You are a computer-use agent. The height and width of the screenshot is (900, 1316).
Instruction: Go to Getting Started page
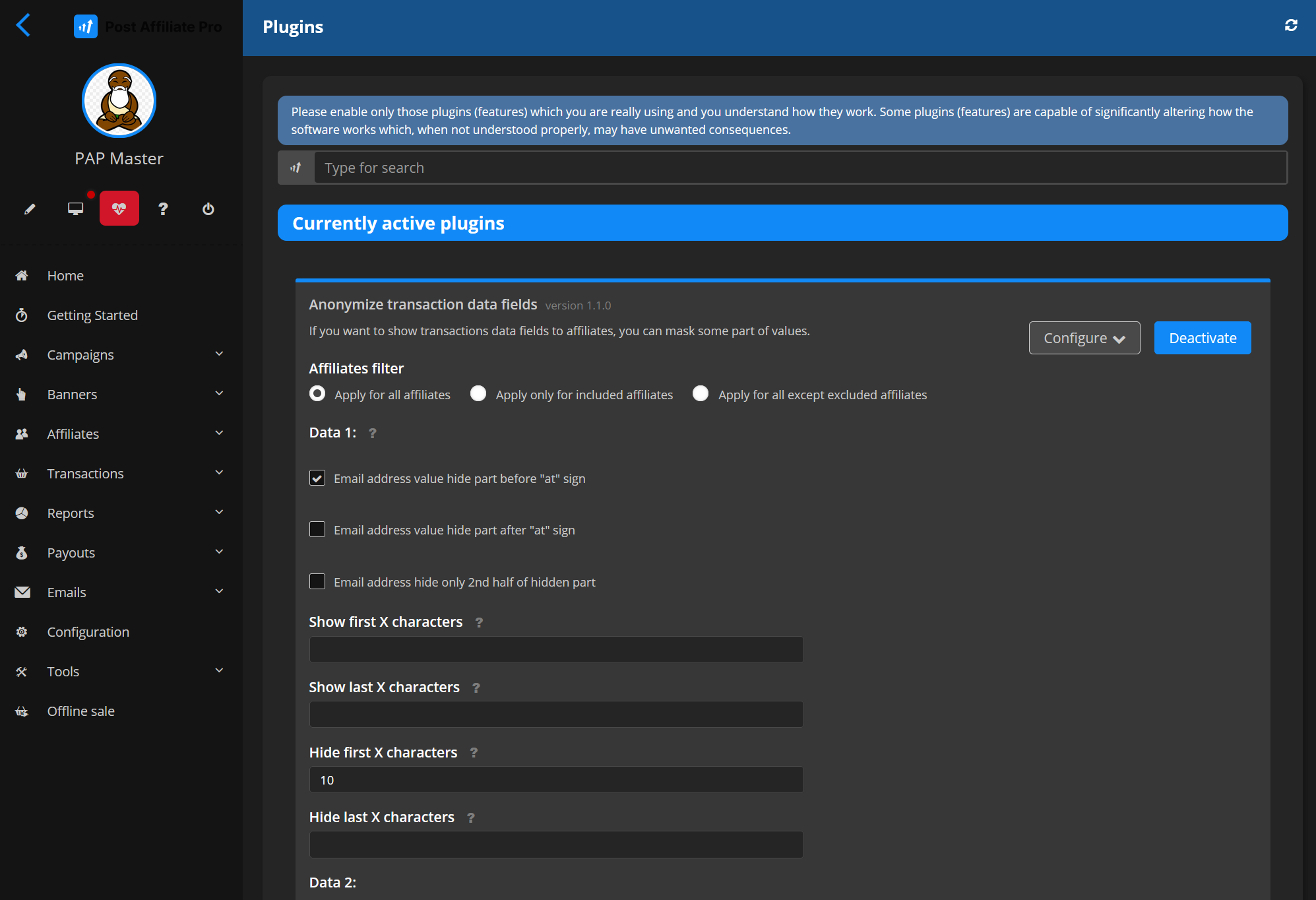point(92,315)
